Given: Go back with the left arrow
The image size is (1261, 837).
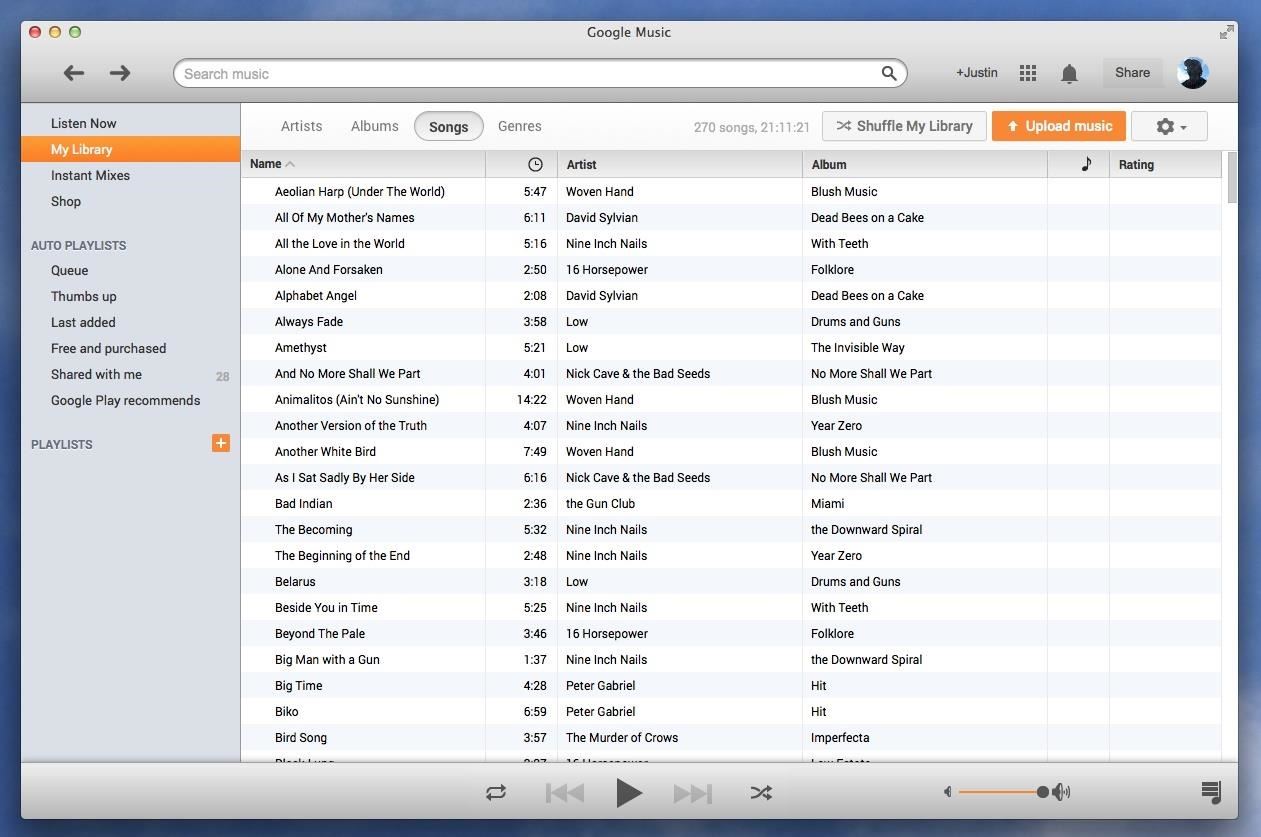Looking at the screenshot, I should pyautogui.click(x=73, y=73).
